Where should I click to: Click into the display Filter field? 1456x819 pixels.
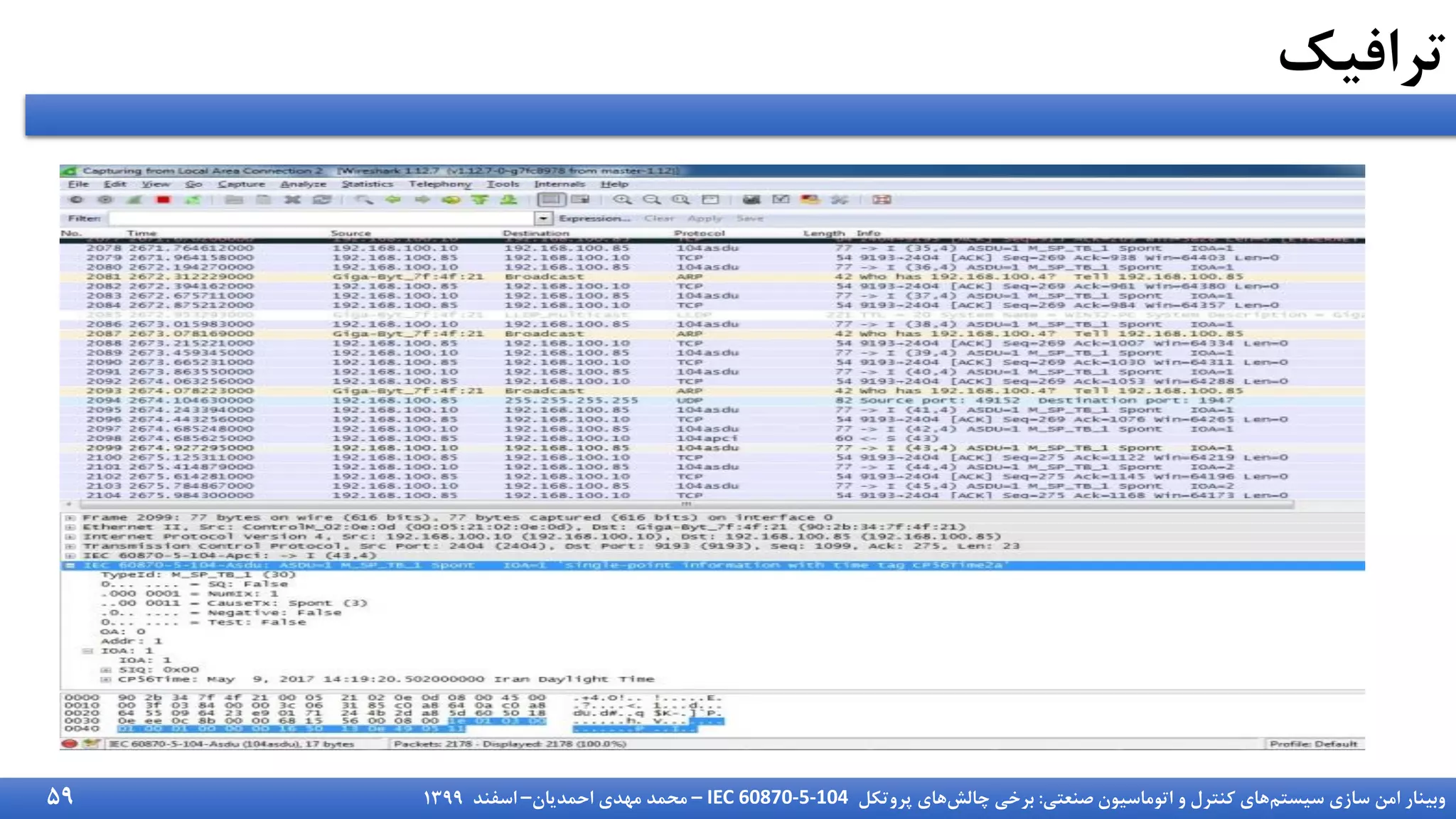(x=320, y=218)
